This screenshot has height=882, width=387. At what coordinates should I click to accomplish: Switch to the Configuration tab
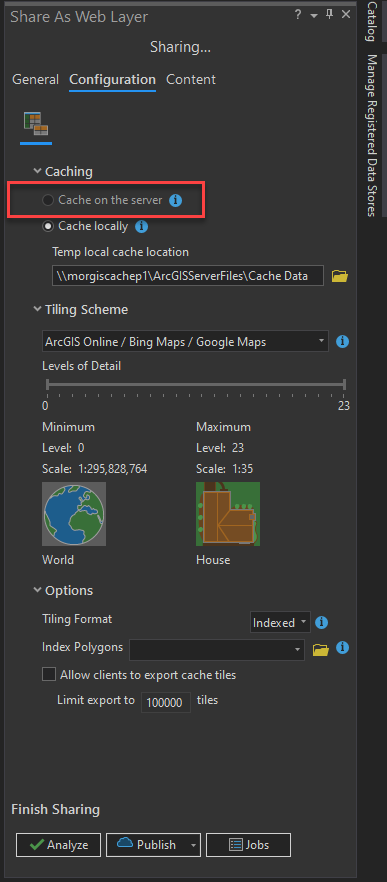click(x=112, y=79)
